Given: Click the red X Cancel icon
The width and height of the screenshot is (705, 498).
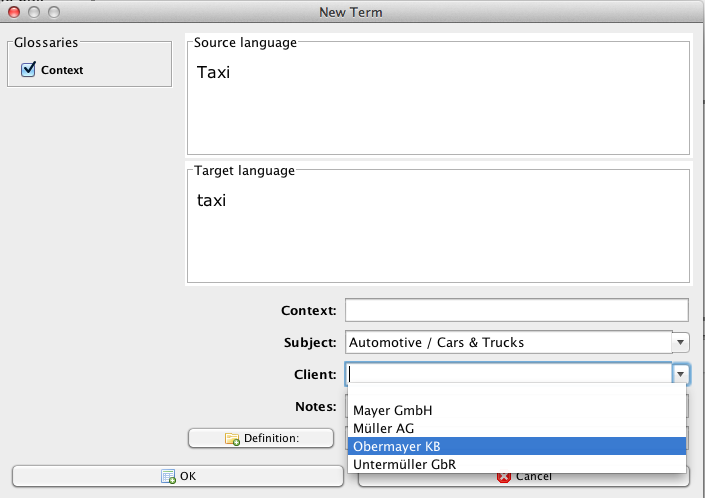Looking at the screenshot, I should (x=504, y=476).
